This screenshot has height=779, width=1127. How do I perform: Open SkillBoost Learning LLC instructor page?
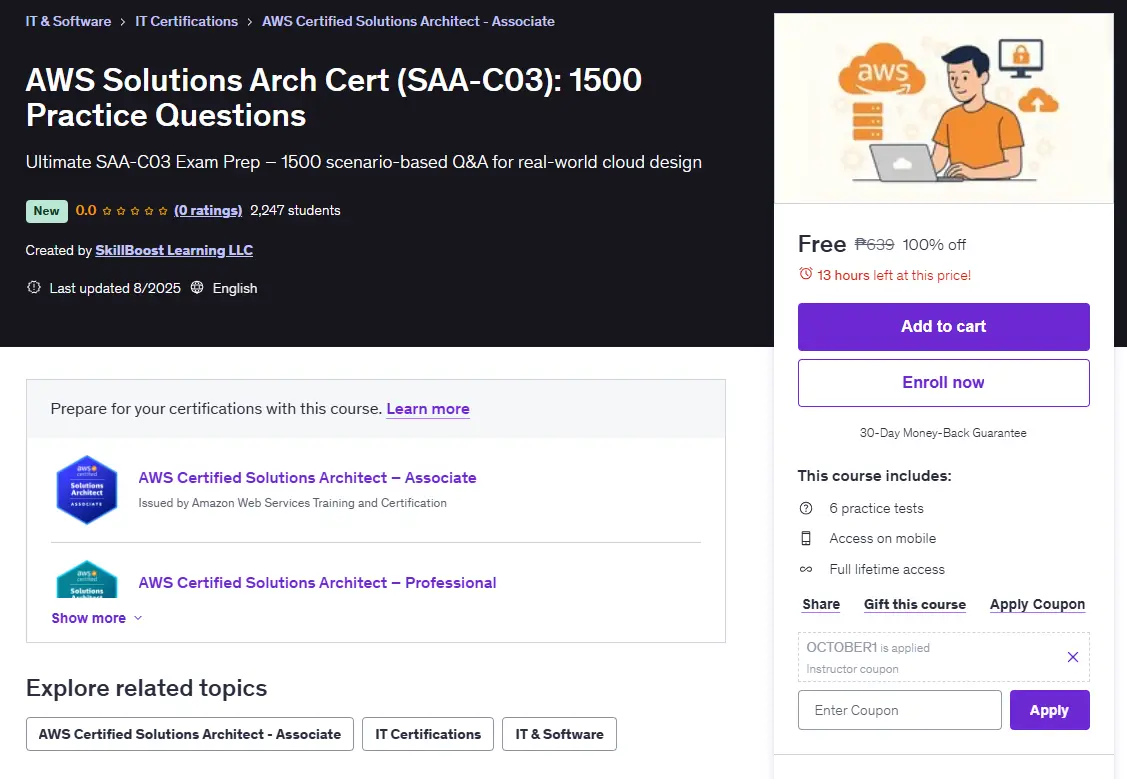coord(174,250)
